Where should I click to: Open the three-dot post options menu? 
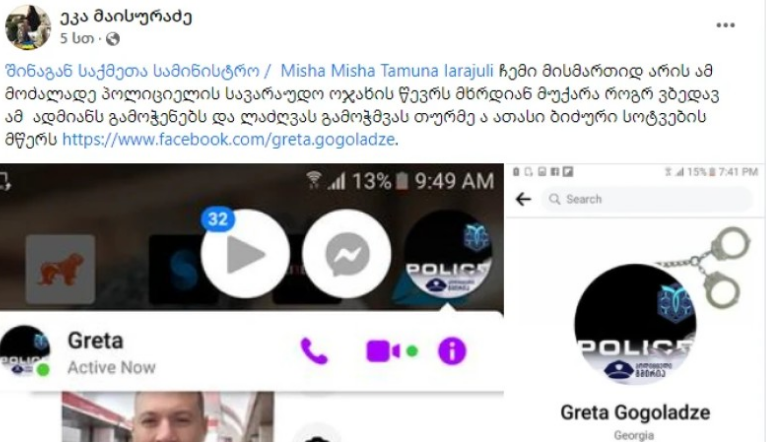click(725, 25)
